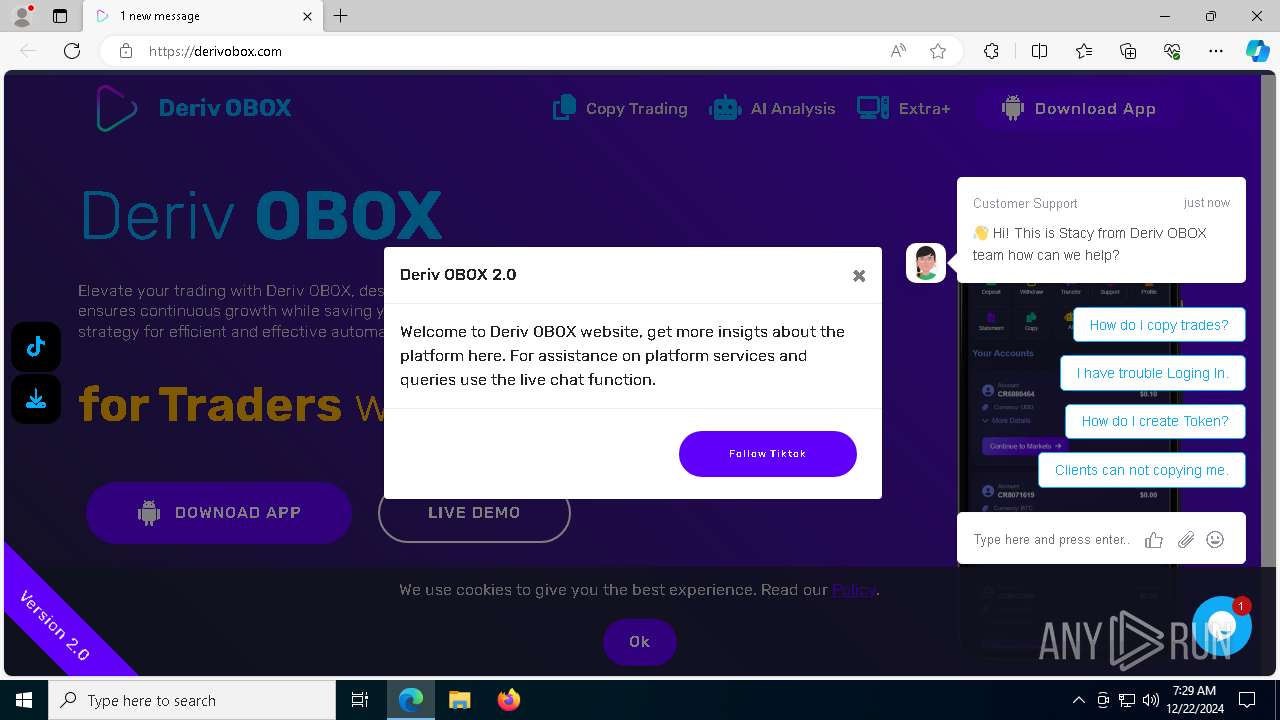Open the Extra+ menu item
This screenshot has width=1280, height=720.
[903, 108]
